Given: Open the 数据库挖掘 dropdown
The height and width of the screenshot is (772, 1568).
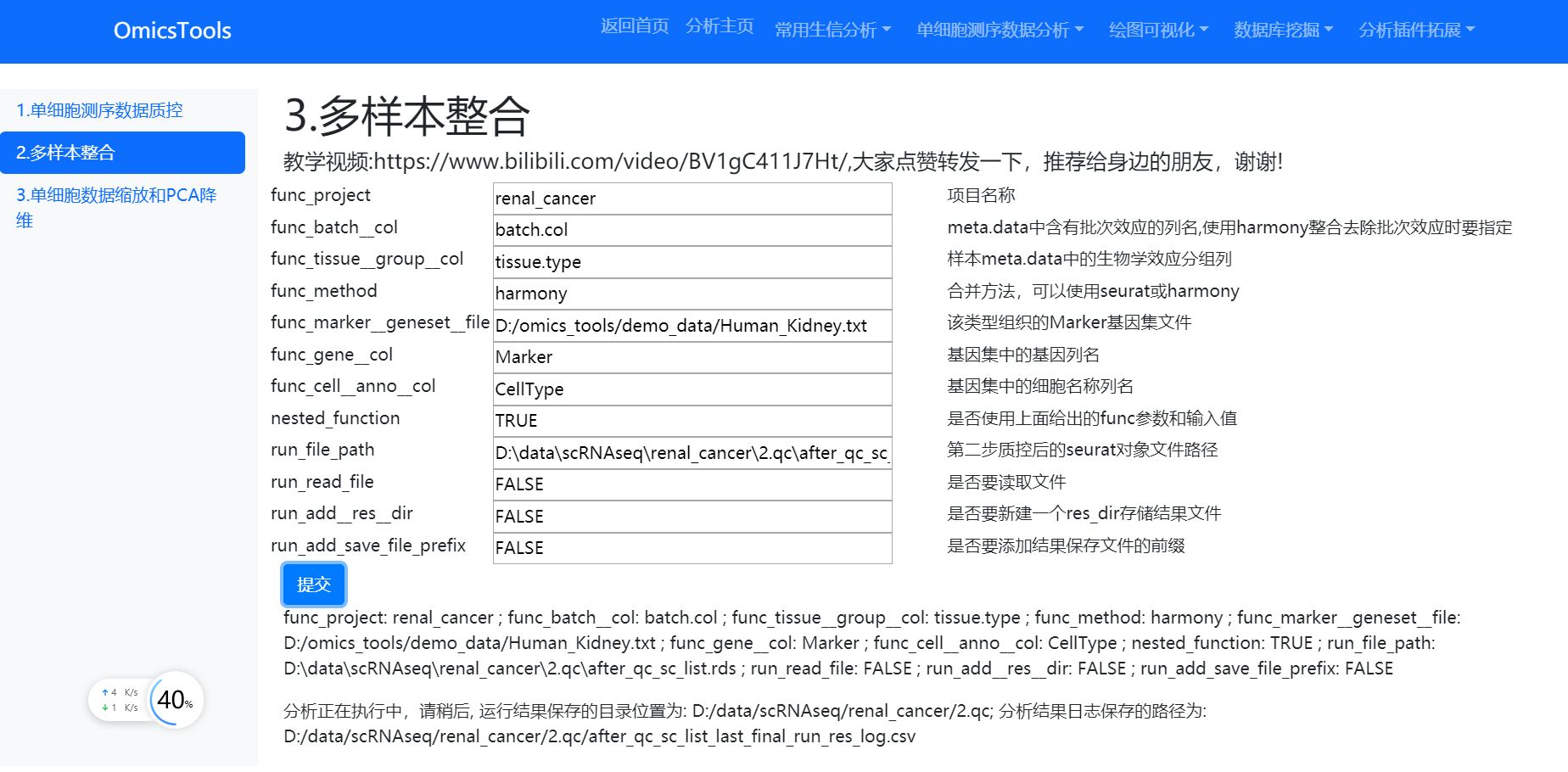Looking at the screenshot, I should (x=1283, y=31).
